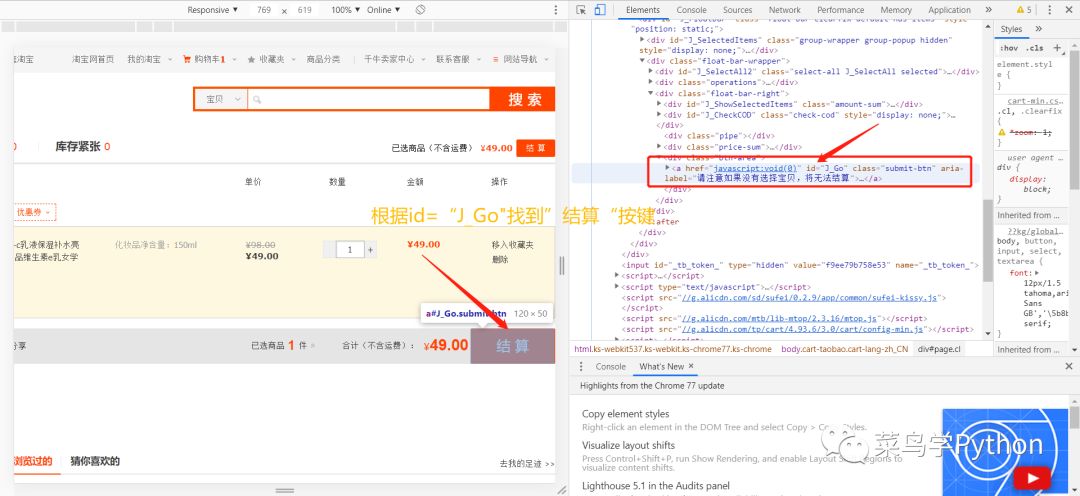Open the Memory tab

895,10
